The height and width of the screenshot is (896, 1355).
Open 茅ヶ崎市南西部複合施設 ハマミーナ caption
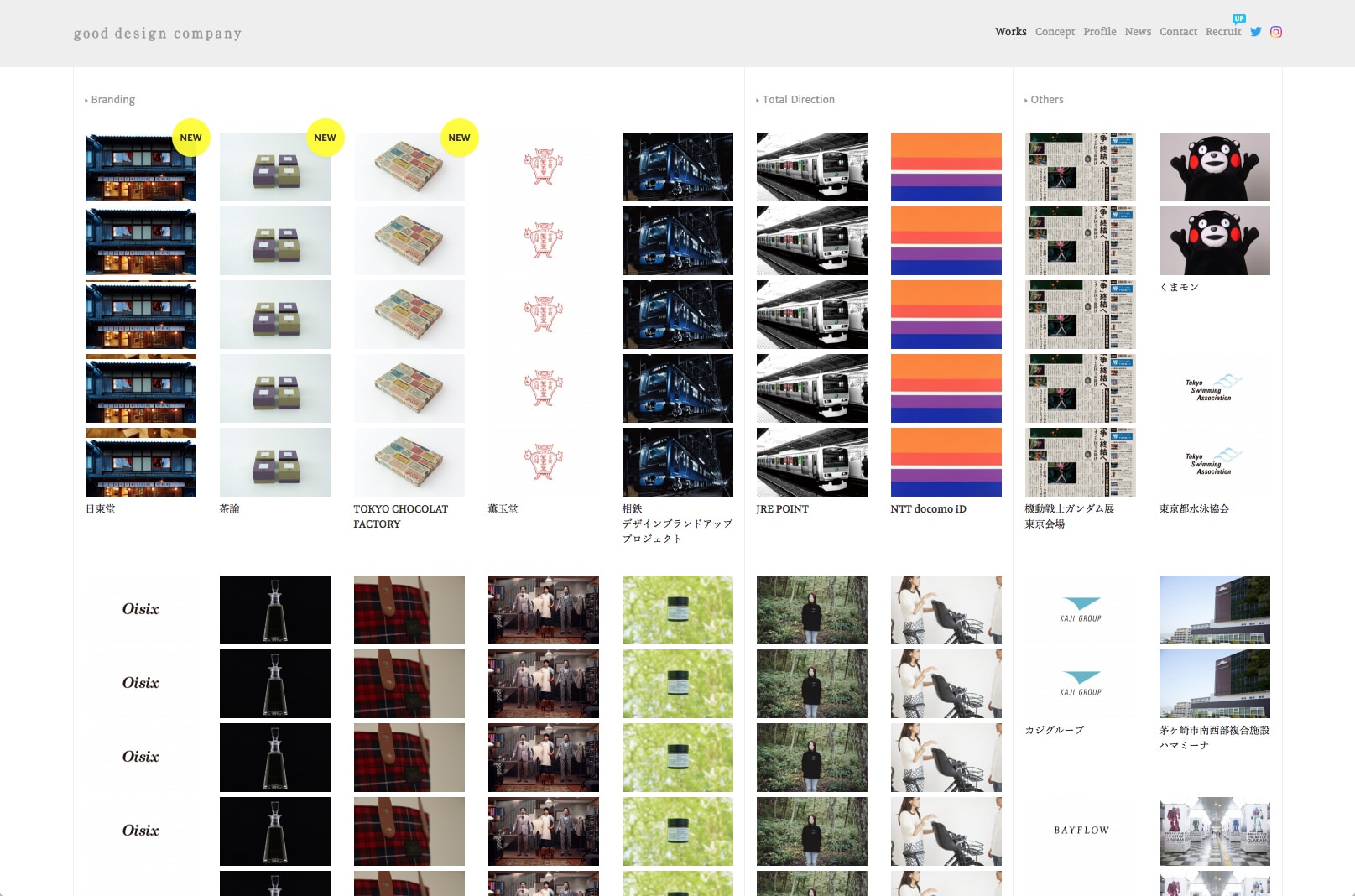1215,738
